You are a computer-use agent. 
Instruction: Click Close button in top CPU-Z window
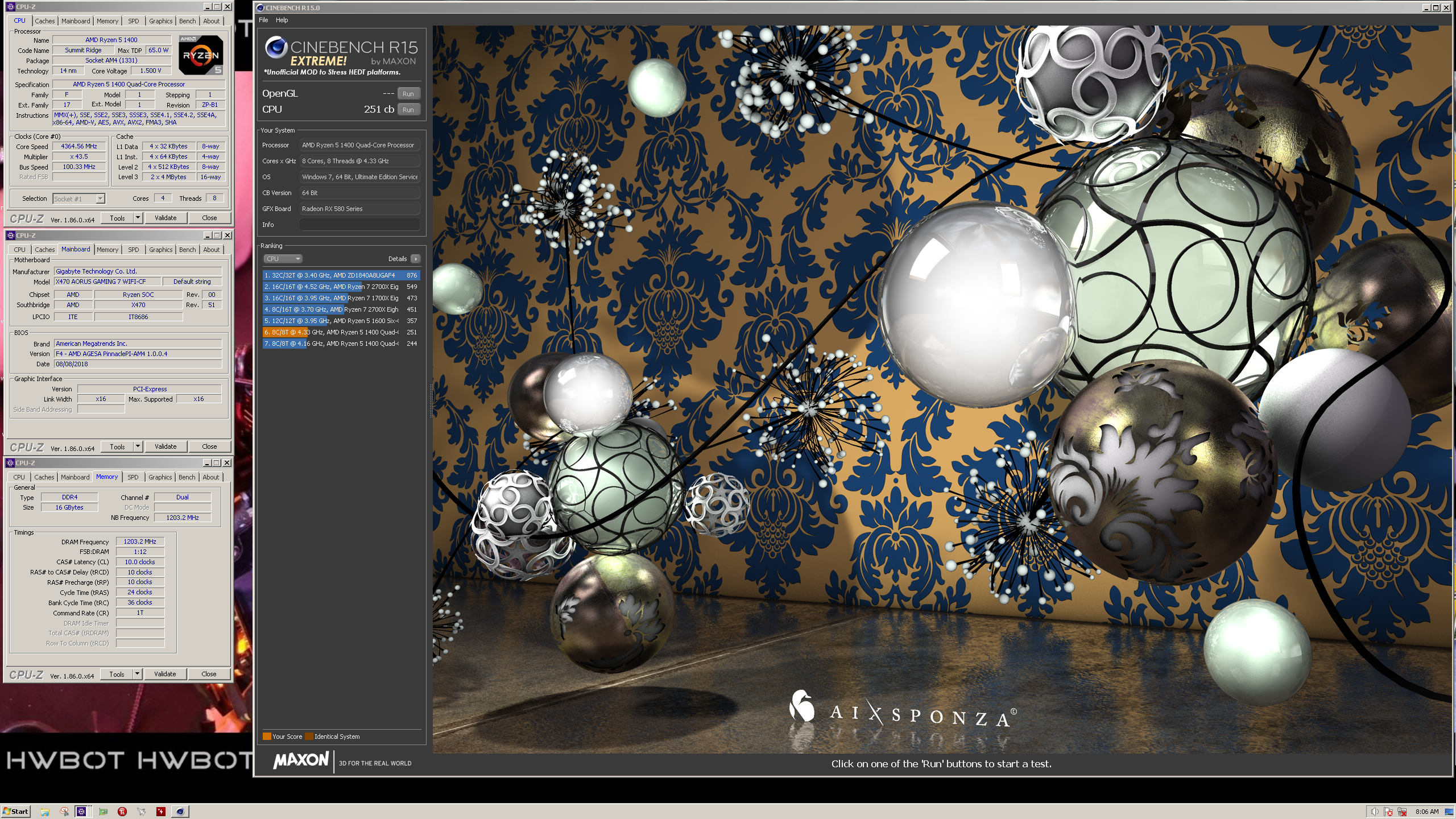209,218
